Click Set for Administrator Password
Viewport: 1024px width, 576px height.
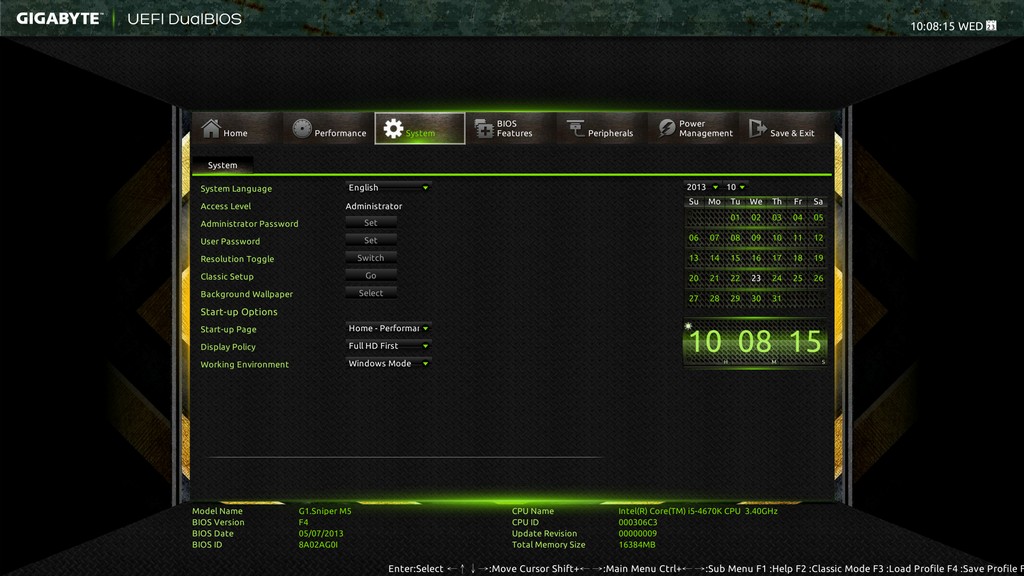[x=370, y=223]
